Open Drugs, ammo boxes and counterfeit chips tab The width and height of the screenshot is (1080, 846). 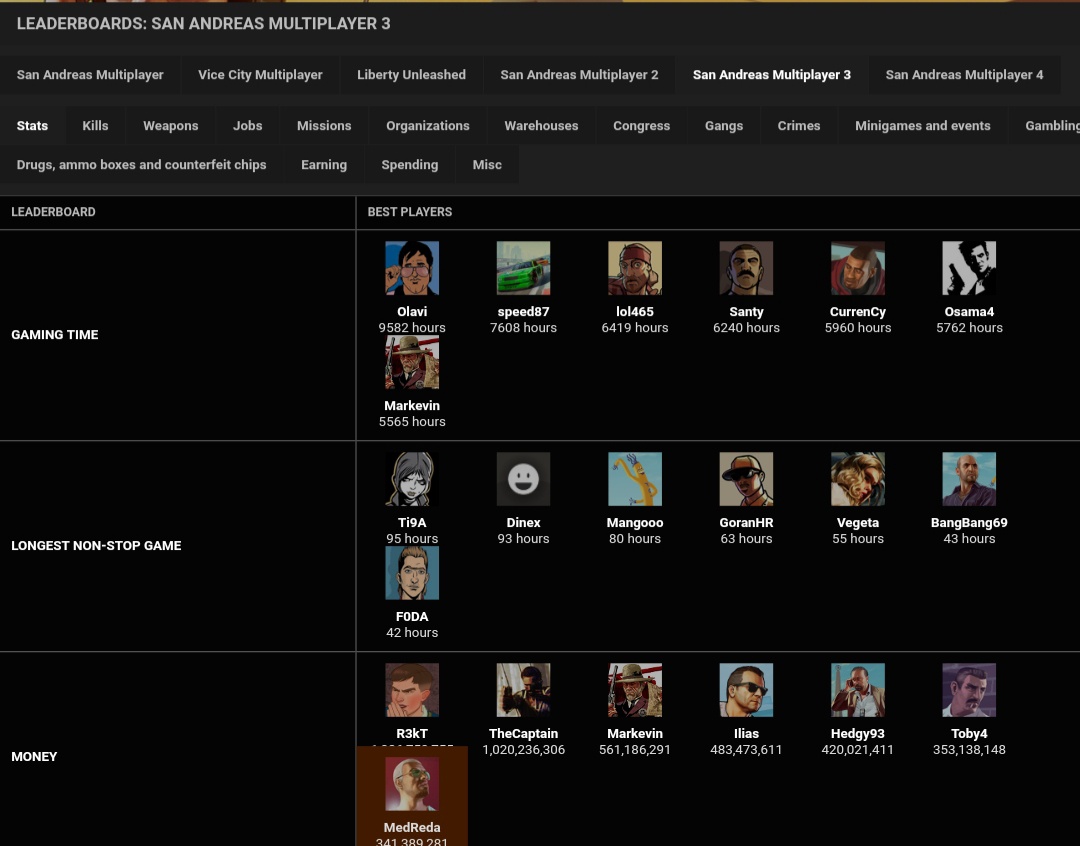(x=141, y=165)
